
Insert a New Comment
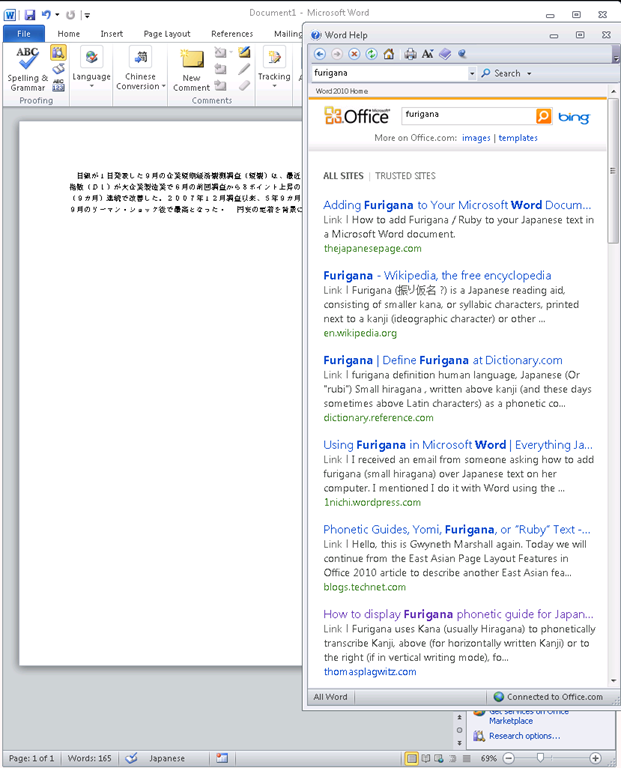pos(191,68)
